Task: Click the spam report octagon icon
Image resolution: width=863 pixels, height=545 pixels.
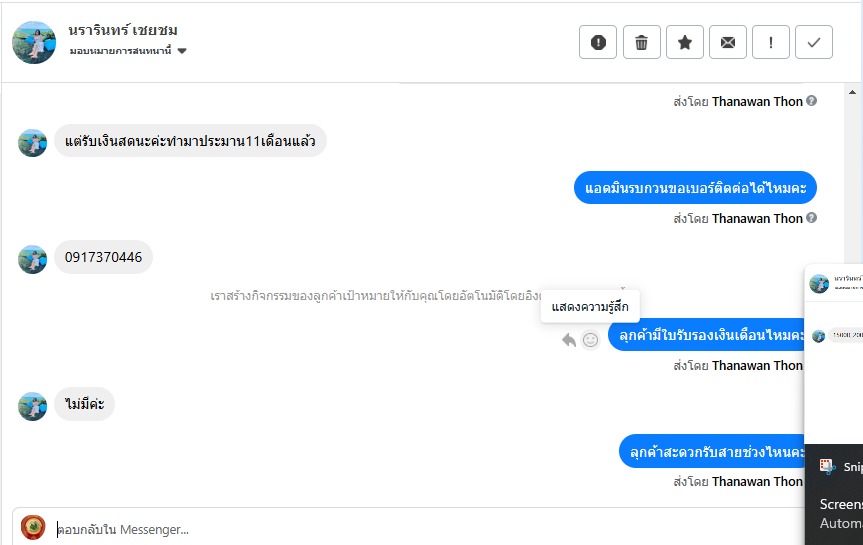Action: pos(598,42)
